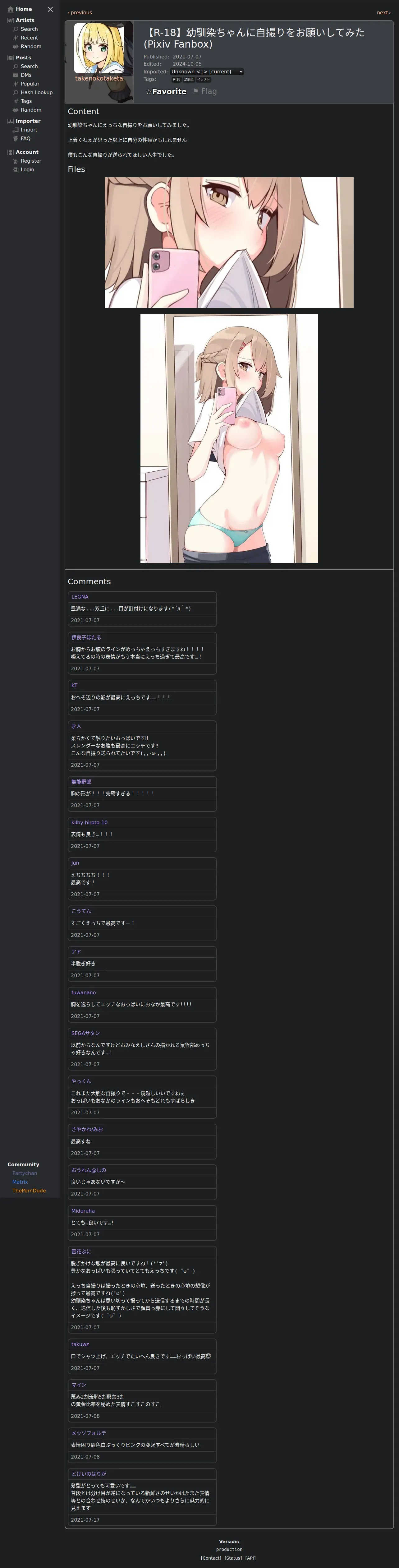
Task: Open the Popular posts icon
Action: [16, 84]
